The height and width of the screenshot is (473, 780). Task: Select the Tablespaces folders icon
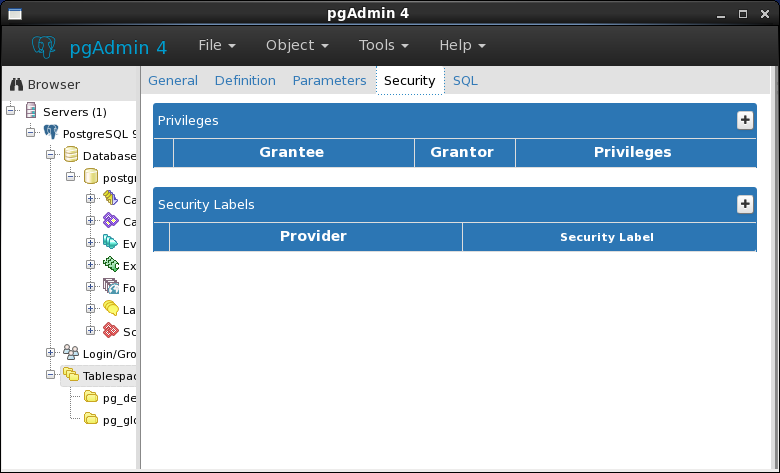(71, 375)
